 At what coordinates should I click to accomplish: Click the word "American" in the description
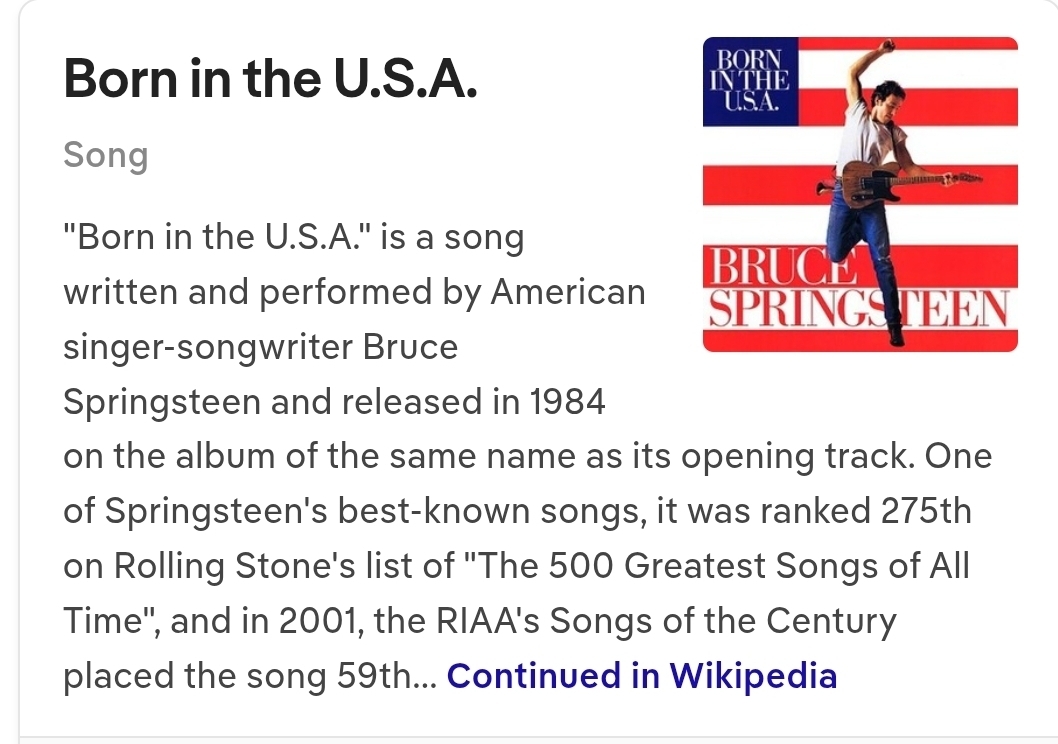[x=567, y=292]
